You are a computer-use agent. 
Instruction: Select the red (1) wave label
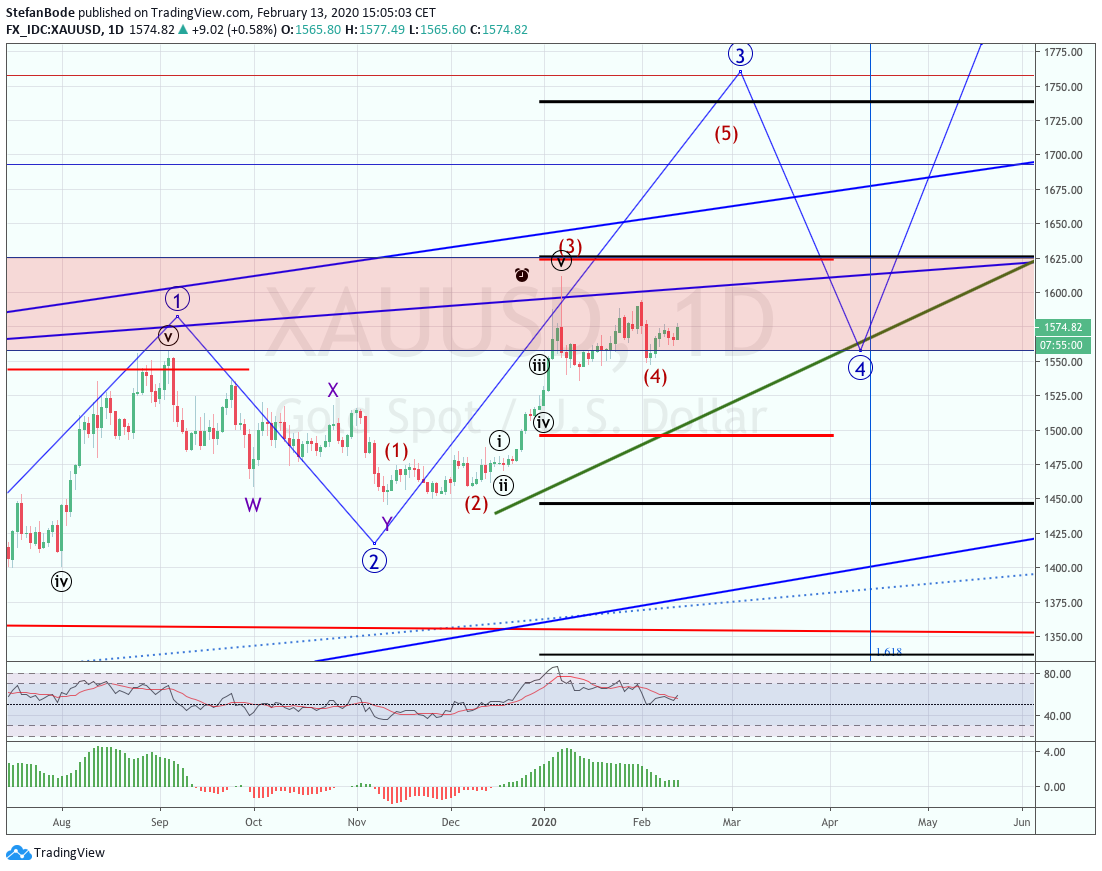pyautogui.click(x=396, y=451)
